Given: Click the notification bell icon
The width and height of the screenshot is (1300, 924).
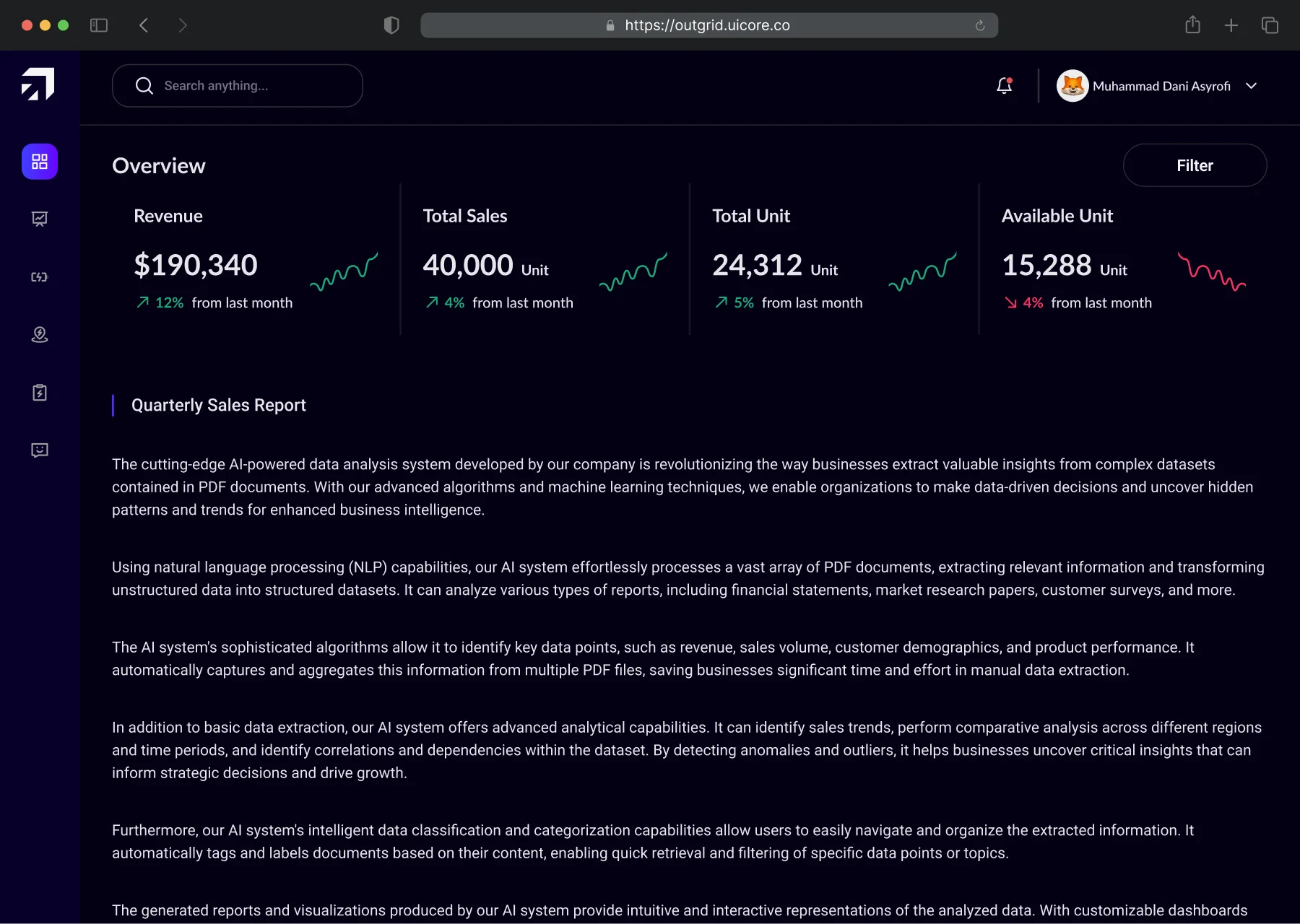Looking at the screenshot, I should 1004,86.
